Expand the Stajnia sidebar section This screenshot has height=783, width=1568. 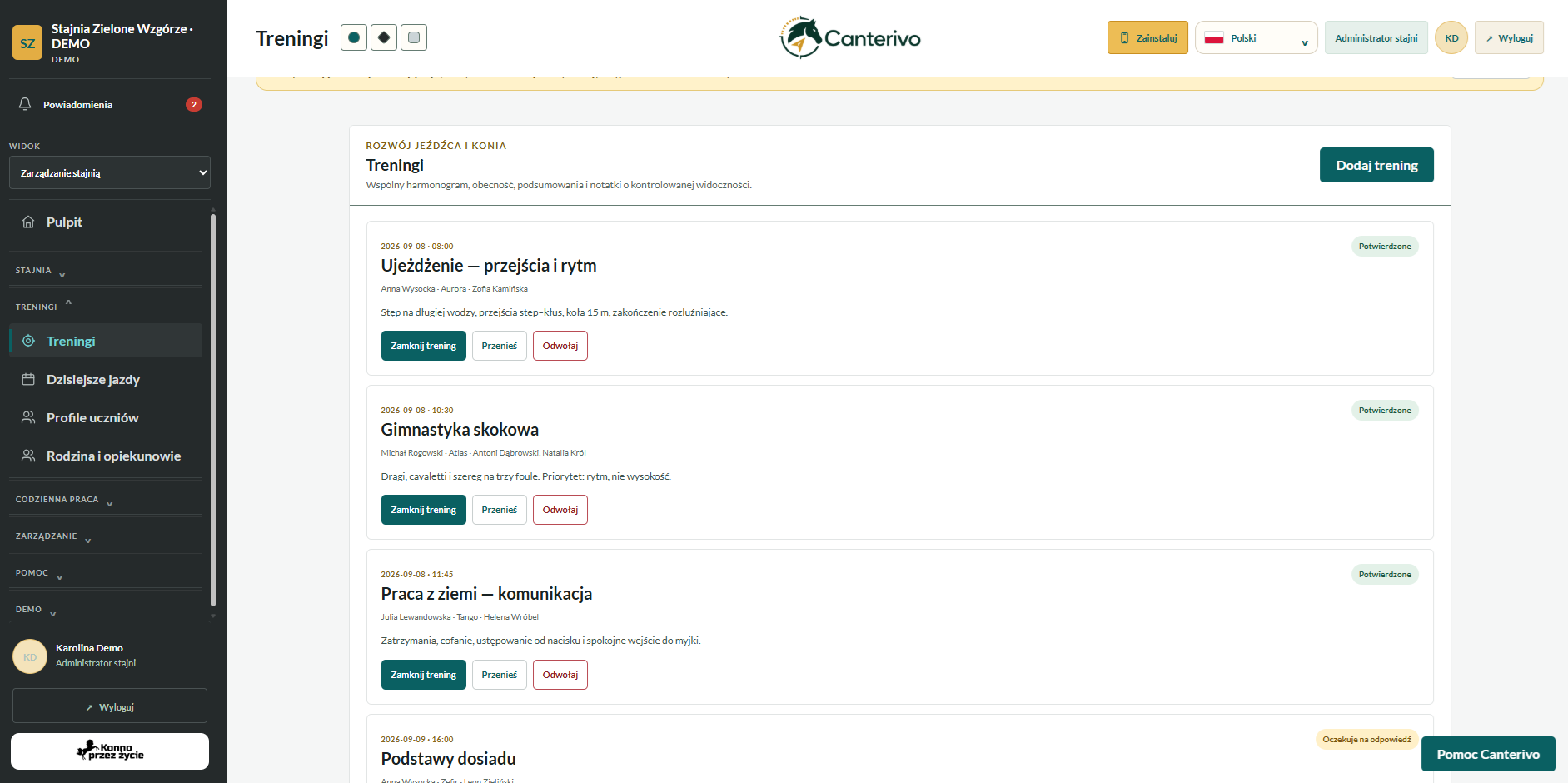106,270
